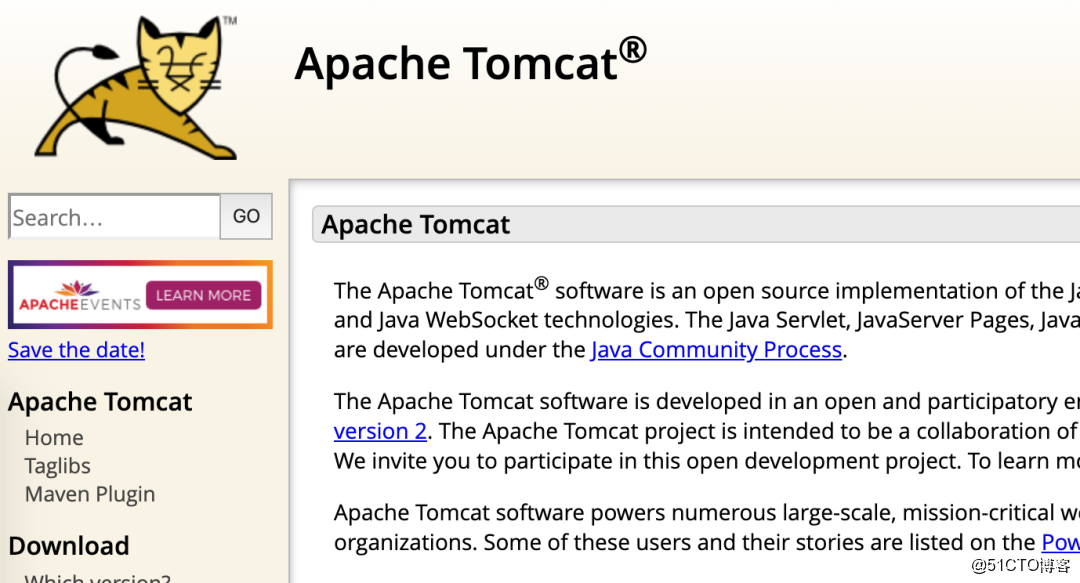Go to Home in sidebar
The height and width of the screenshot is (583, 1080).
54,438
